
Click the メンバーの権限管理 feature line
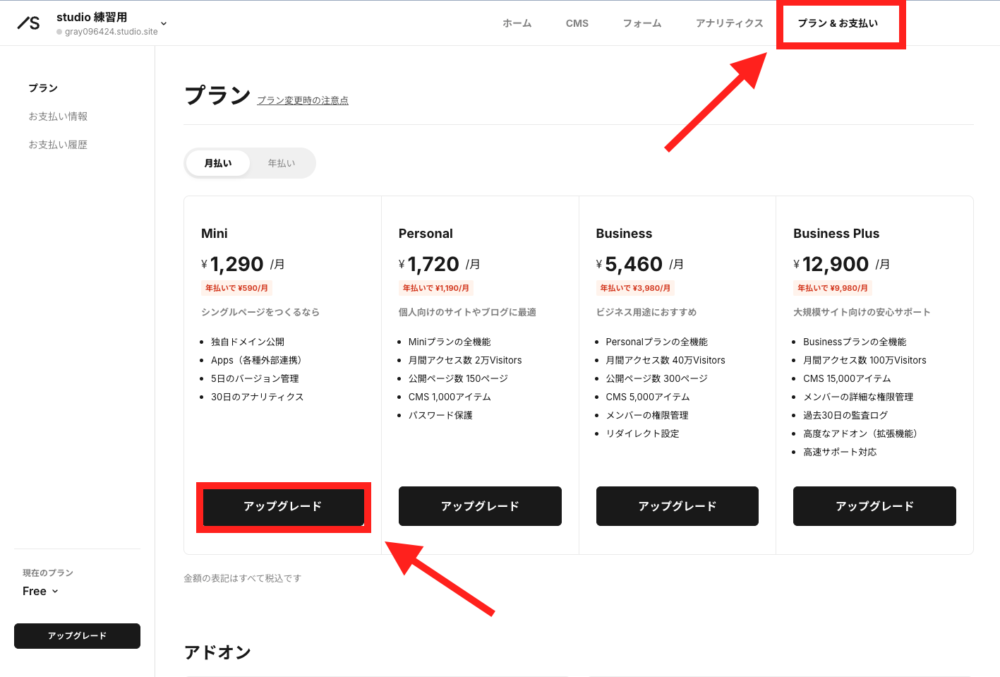tap(647, 415)
